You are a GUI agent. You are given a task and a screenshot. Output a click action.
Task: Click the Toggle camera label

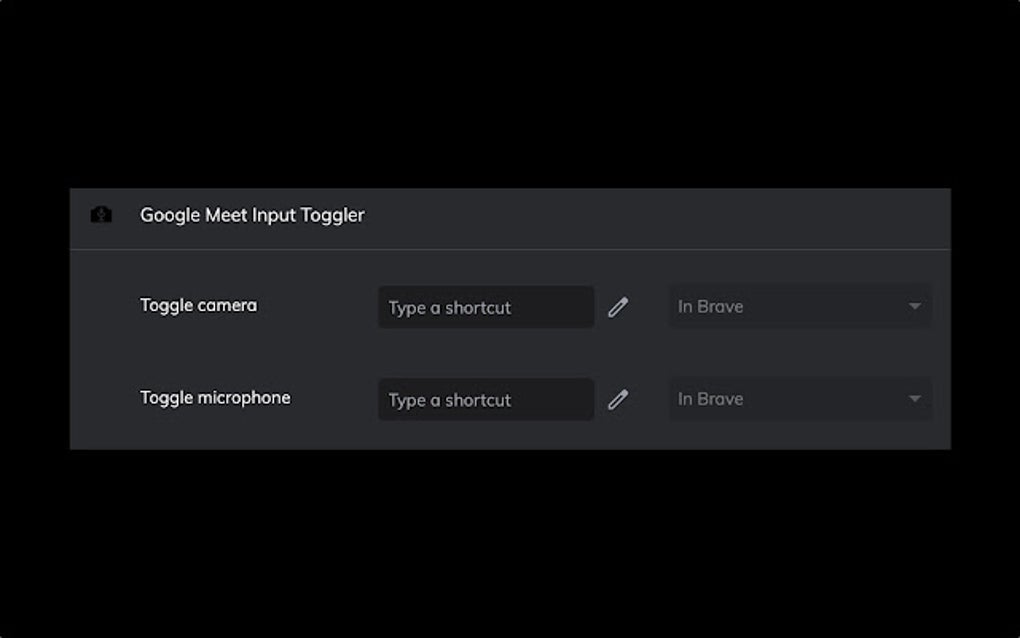coord(198,305)
